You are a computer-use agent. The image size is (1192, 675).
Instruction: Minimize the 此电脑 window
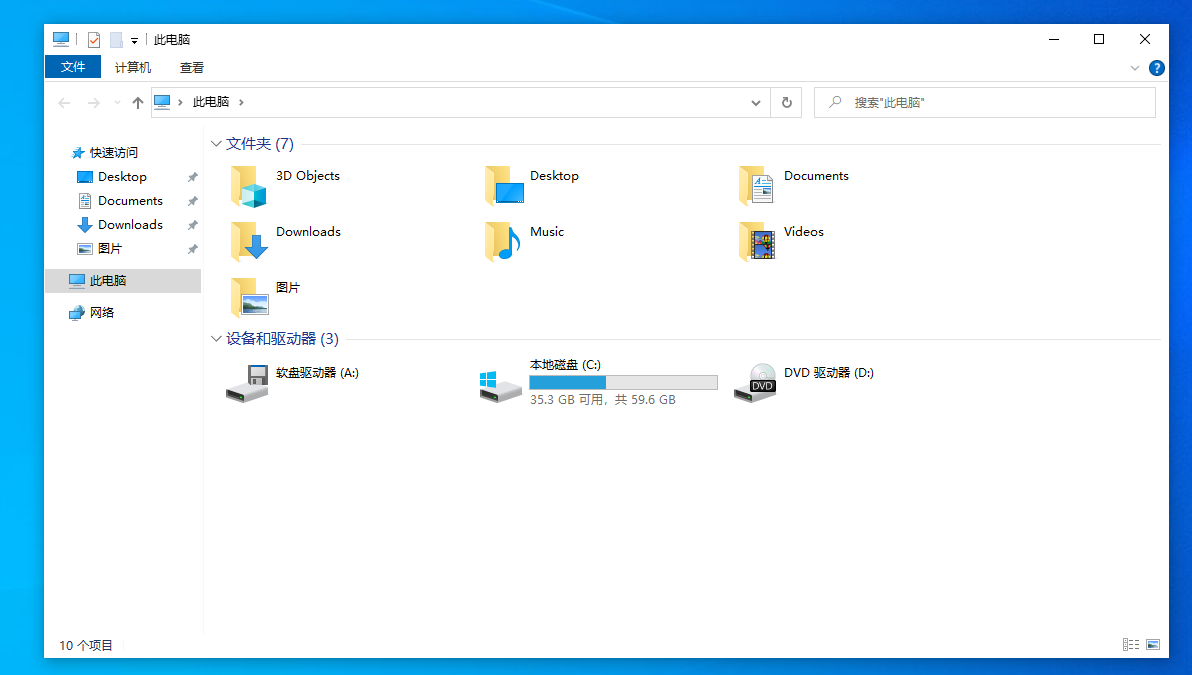point(1054,39)
